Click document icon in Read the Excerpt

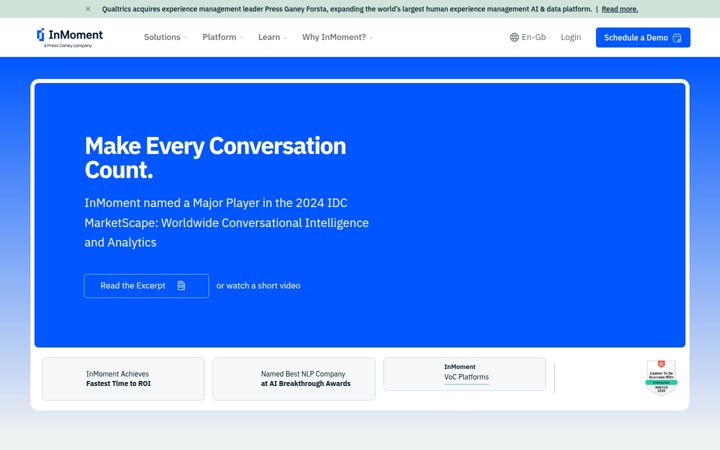click(x=181, y=286)
